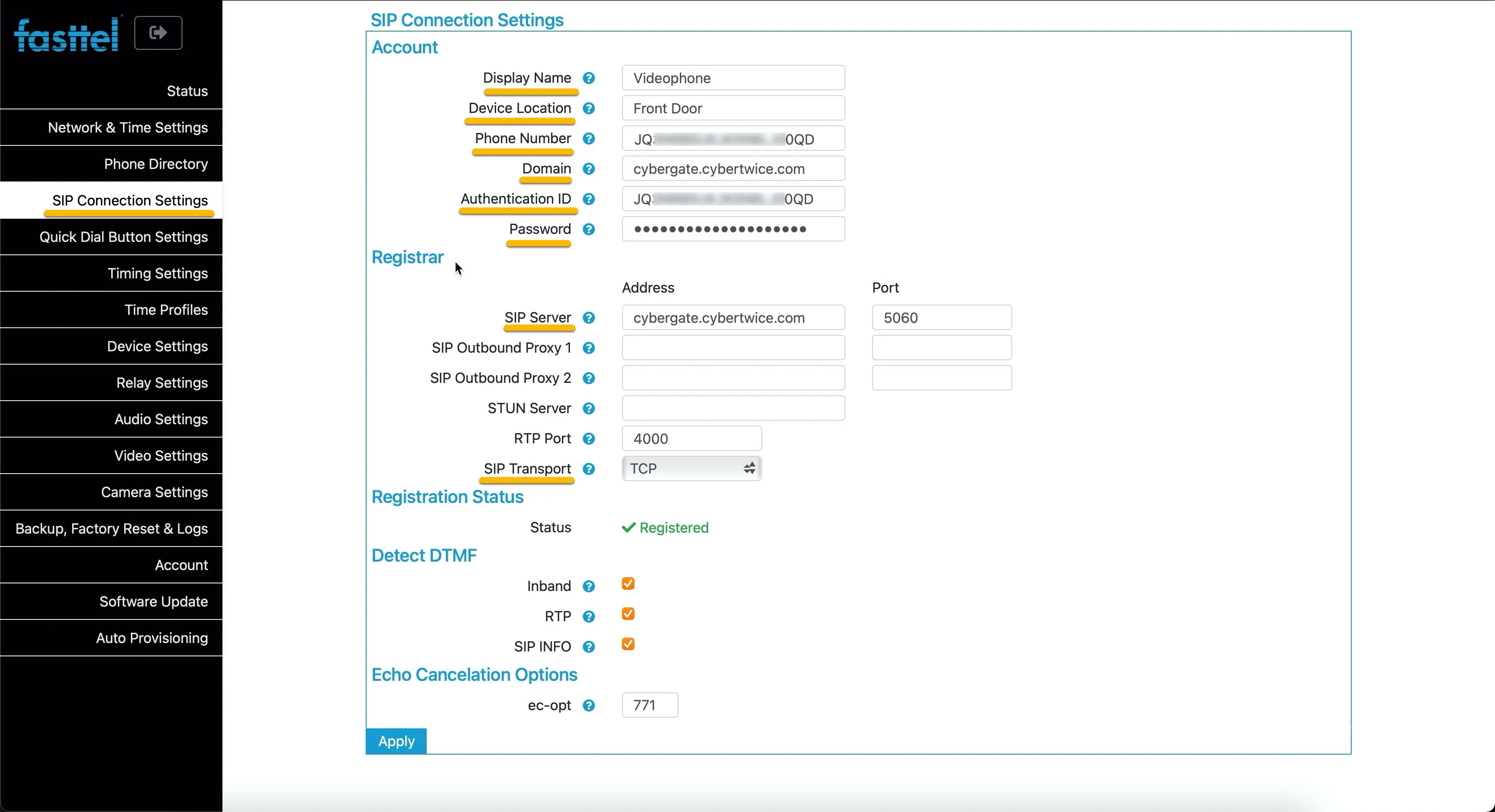Open the Display Name help icon
Screen dimensions: 1495x812
click(x=589, y=78)
